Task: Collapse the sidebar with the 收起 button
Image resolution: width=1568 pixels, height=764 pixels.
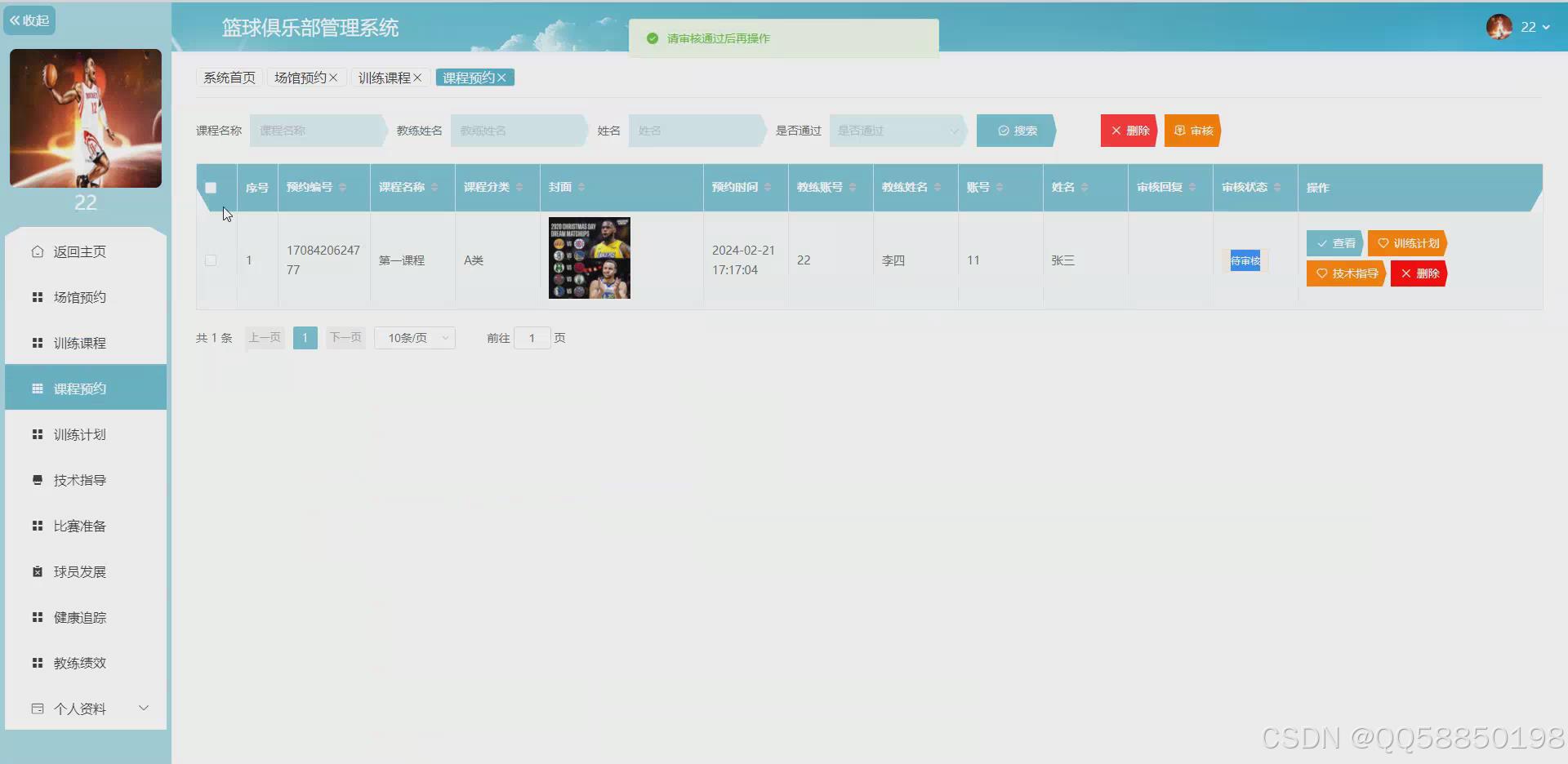Action: click(x=29, y=20)
